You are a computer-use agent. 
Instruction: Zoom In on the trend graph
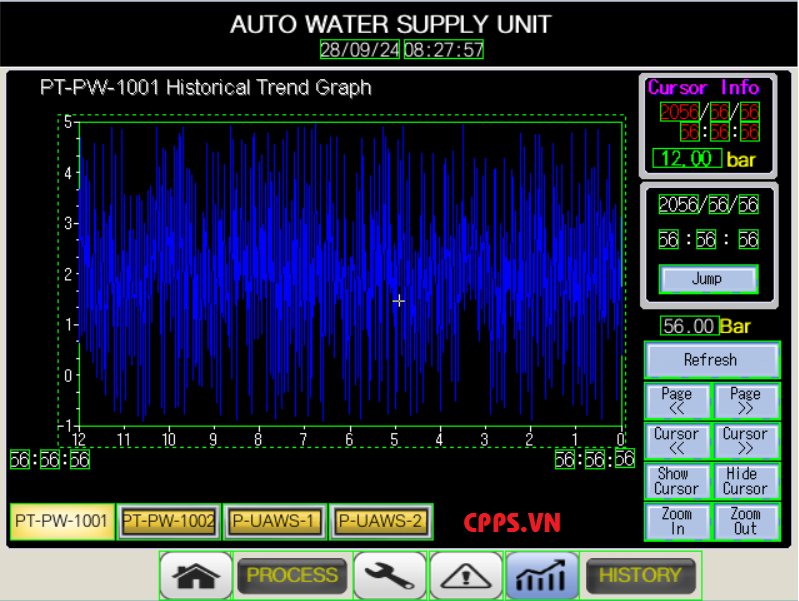(x=677, y=521)
